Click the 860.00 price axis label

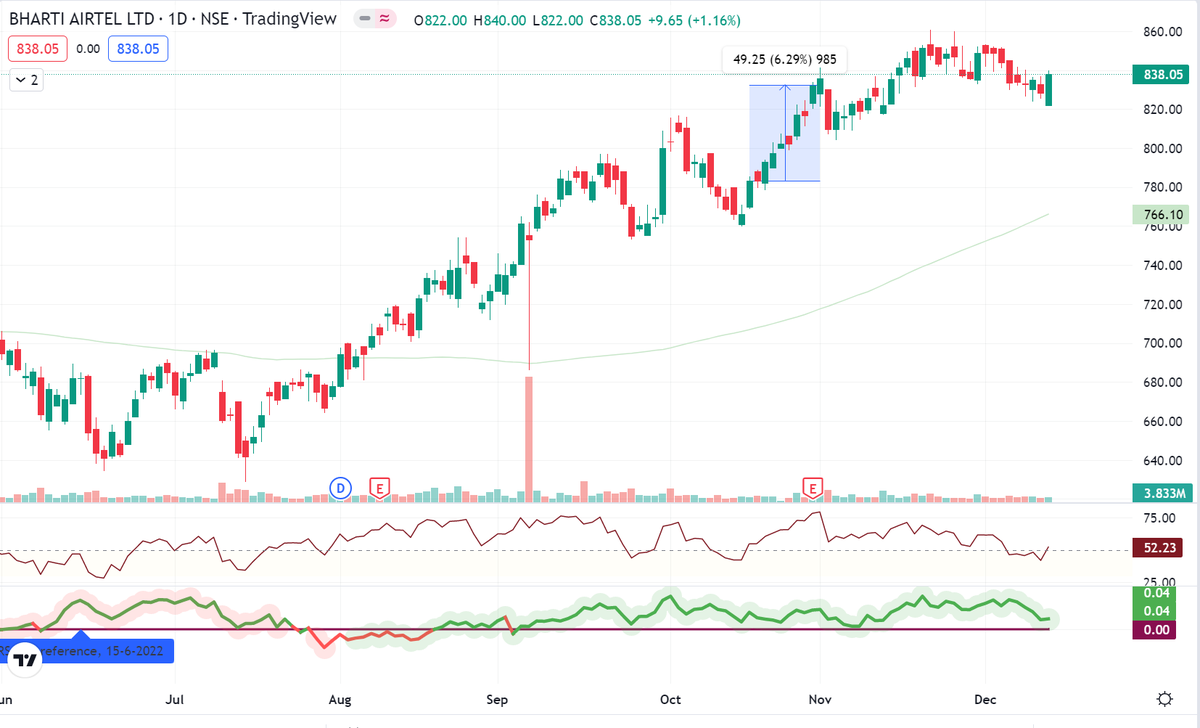[1163, 32]
